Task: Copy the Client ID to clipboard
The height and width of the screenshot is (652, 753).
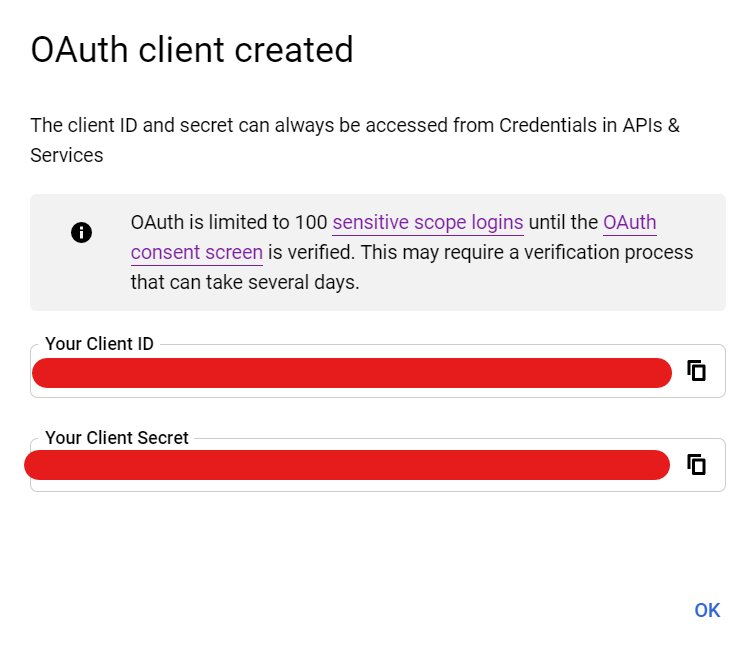Action: pyautogui.click(x=697, y=371)
